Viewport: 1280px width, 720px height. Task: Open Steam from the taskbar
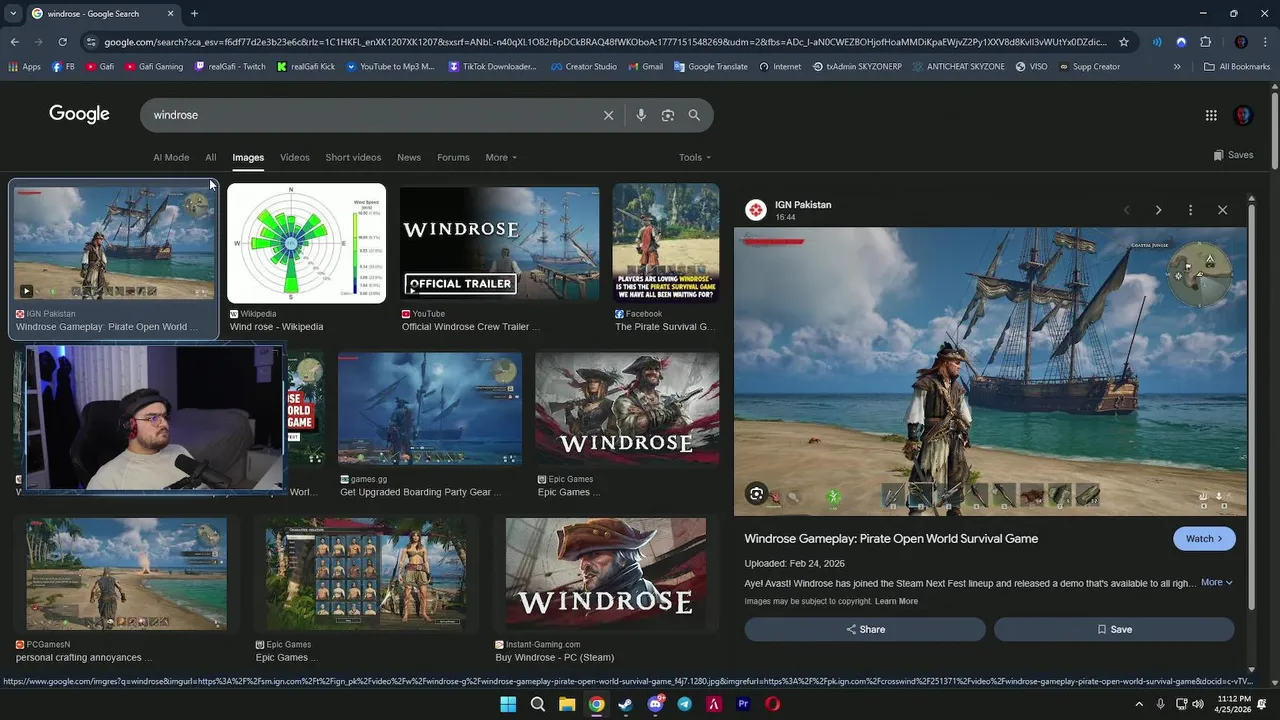626,704
